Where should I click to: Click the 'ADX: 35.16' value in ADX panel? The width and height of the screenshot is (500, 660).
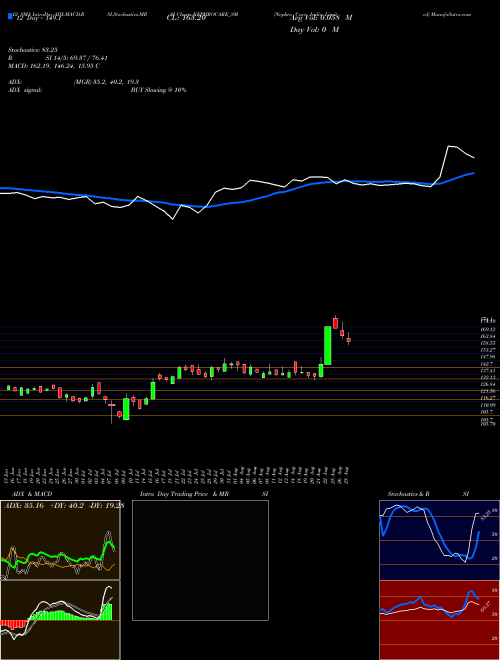click(24, 506)
